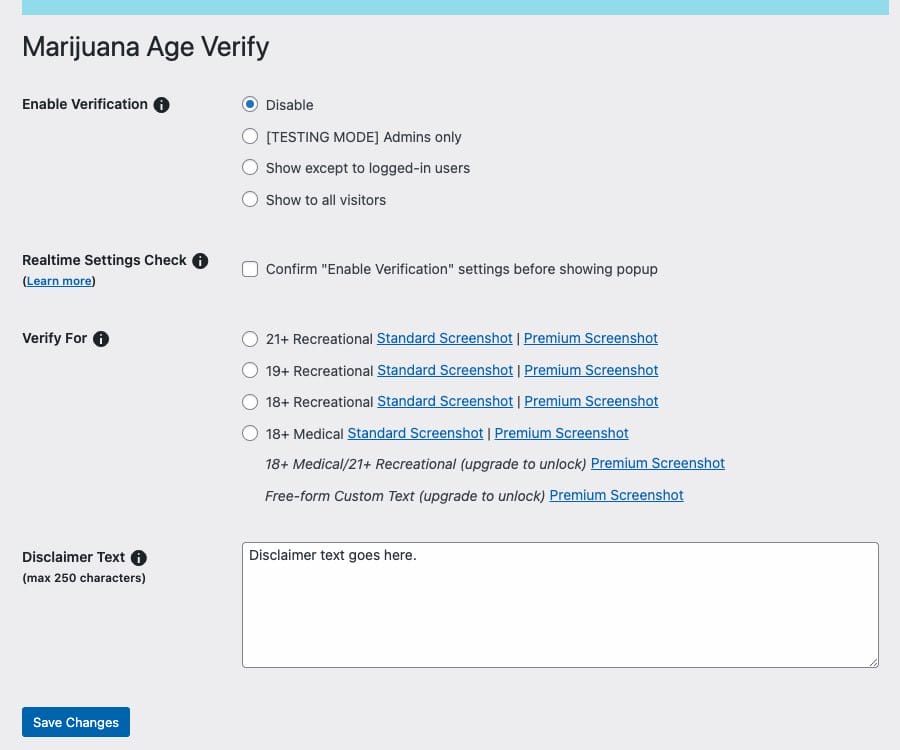Click info icon next to Realtime Settings Check
Viewport: 900px width, 750px height.
[200, 261]
